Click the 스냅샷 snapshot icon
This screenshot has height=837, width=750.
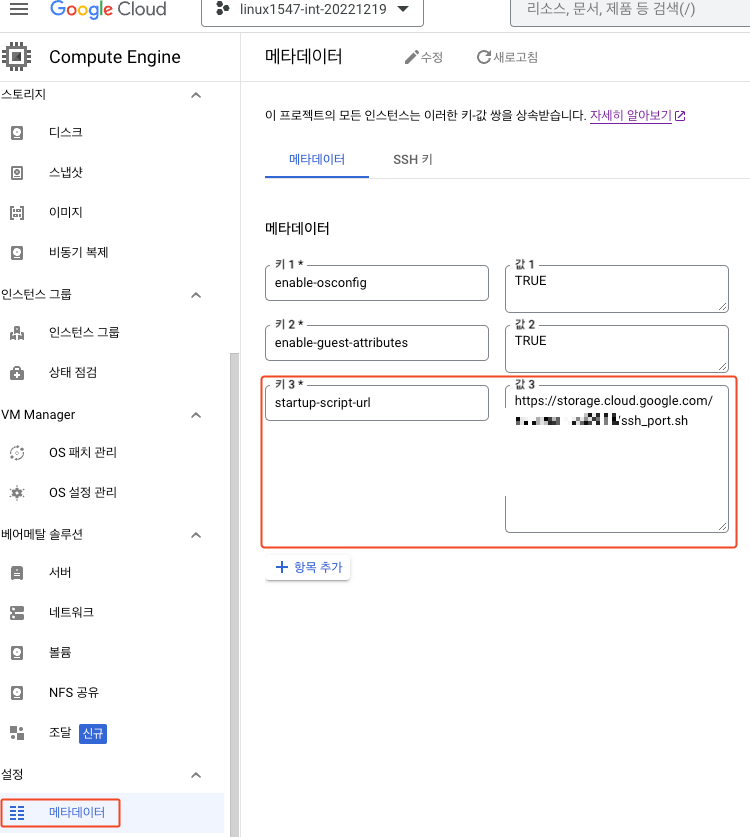coord(17,172)
